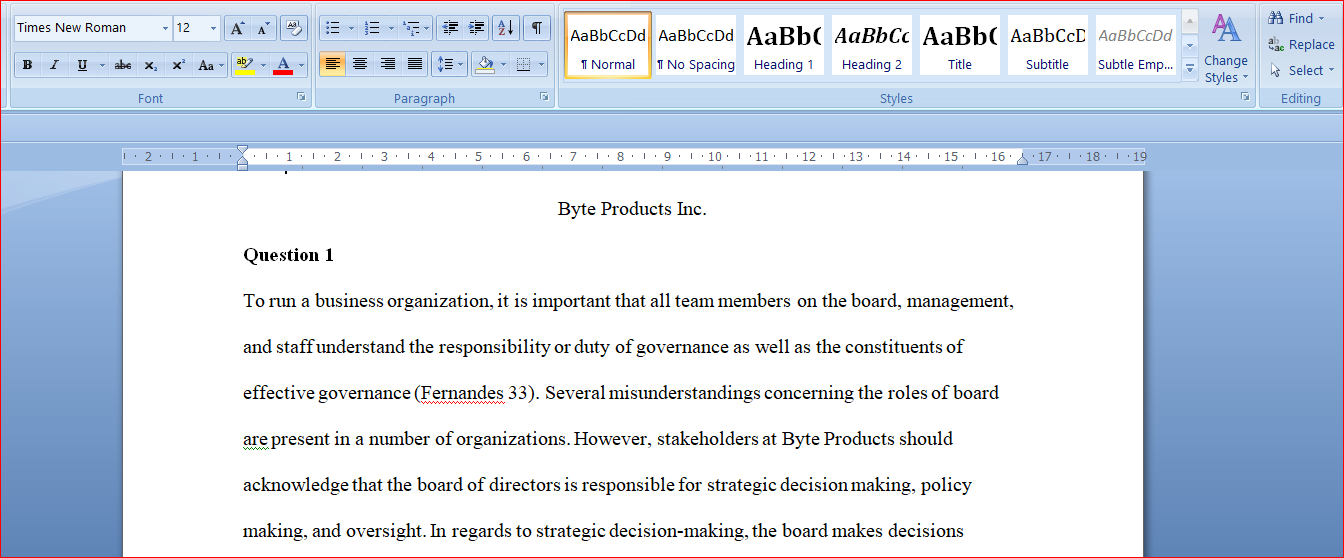Expand the full styles gallery

click(1189, 68)
